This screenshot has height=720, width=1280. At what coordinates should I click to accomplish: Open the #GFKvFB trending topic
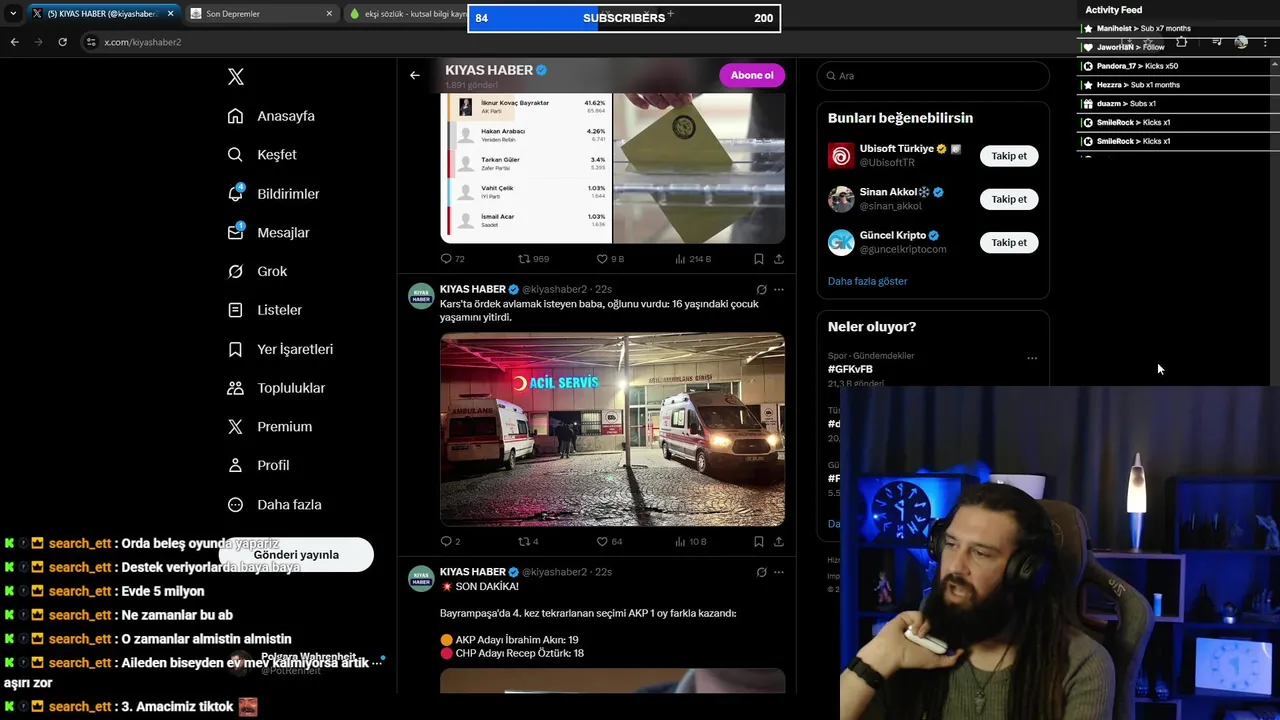point(850,369)
